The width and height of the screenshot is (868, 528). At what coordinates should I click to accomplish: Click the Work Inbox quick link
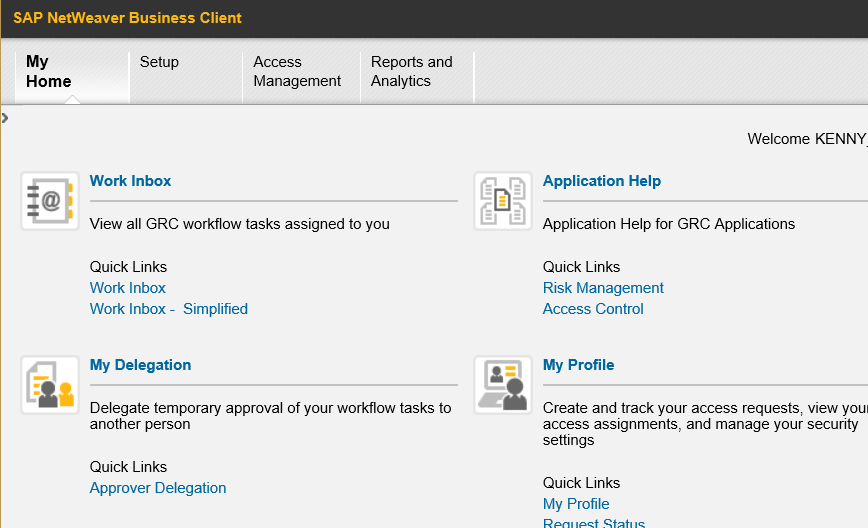(x=127, y=288)
